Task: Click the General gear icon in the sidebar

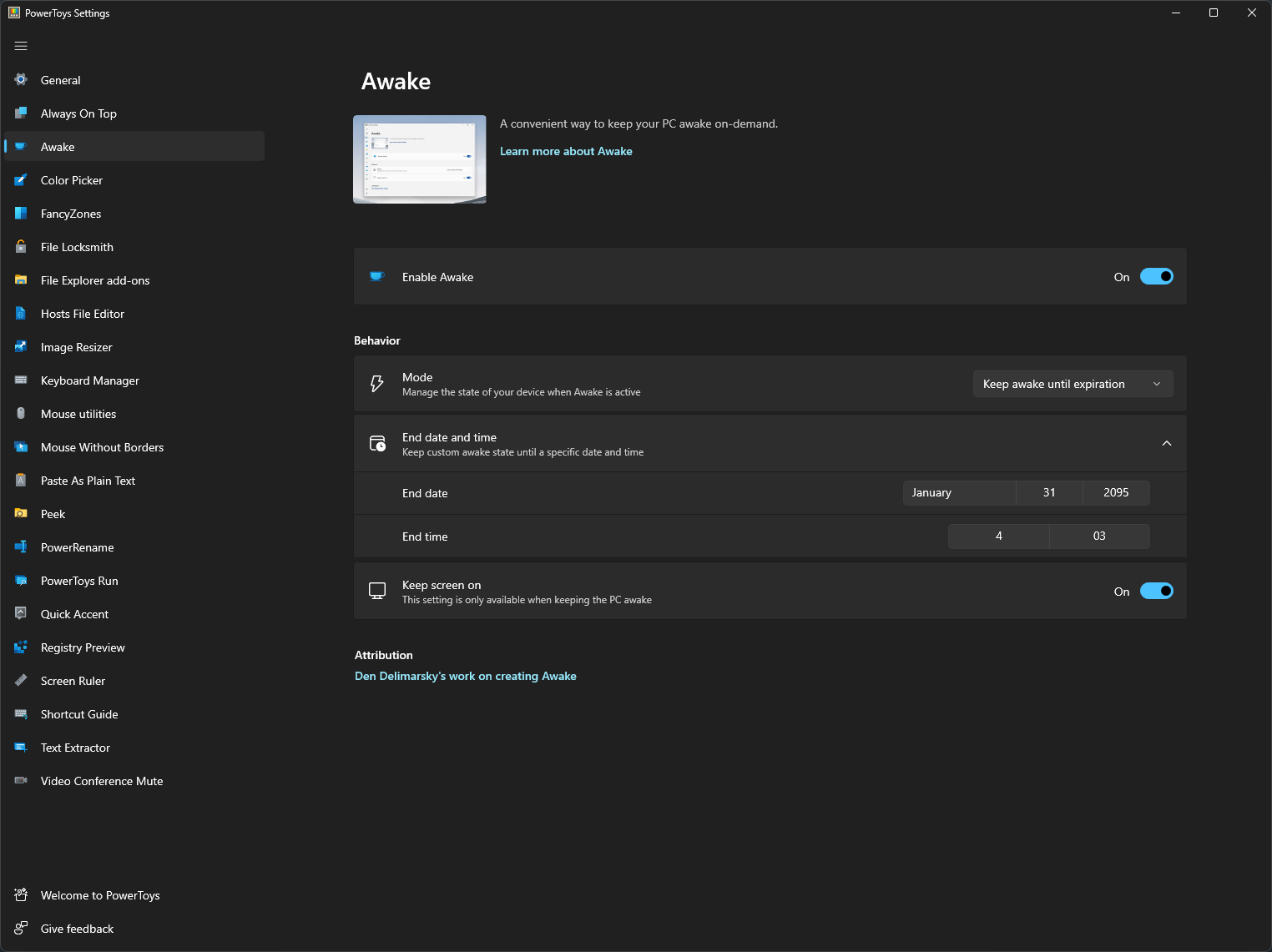Action: pos(21,79)
